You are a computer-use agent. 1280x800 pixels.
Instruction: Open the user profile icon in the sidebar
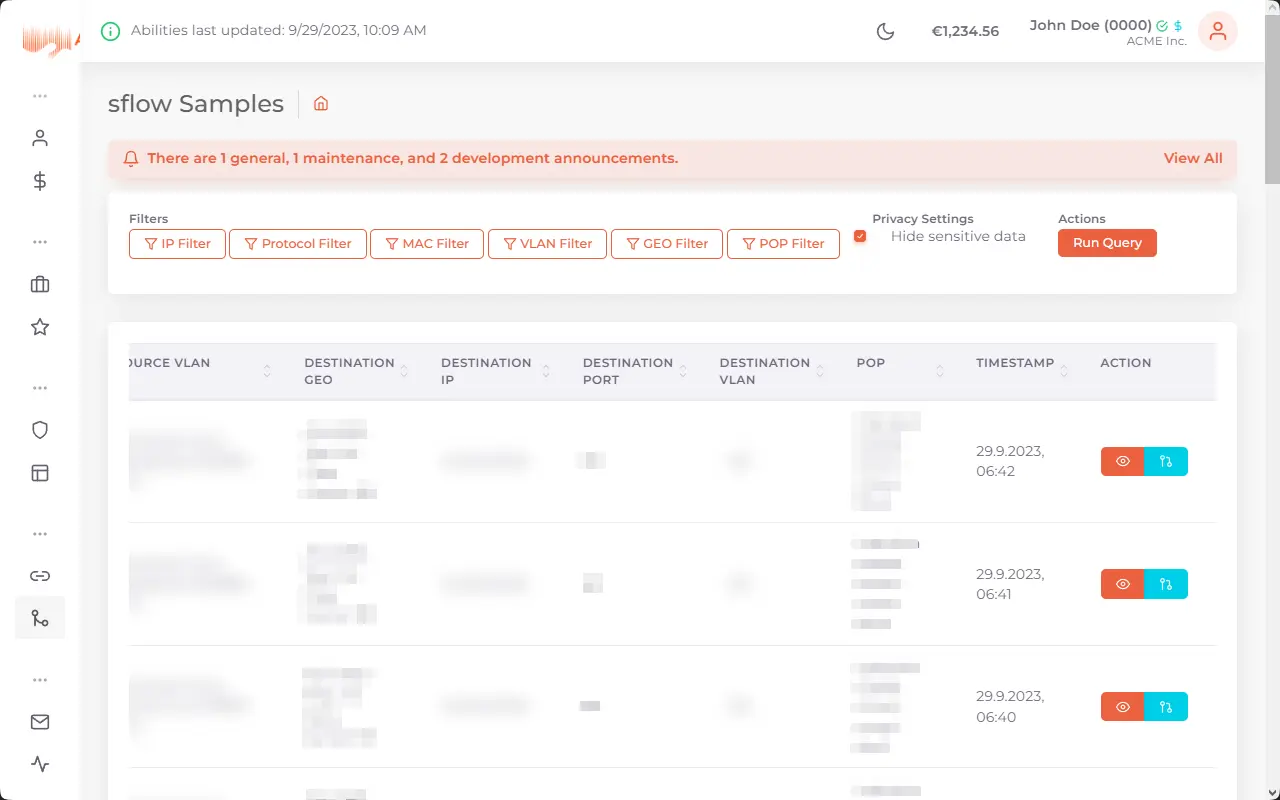click(39, 137)
